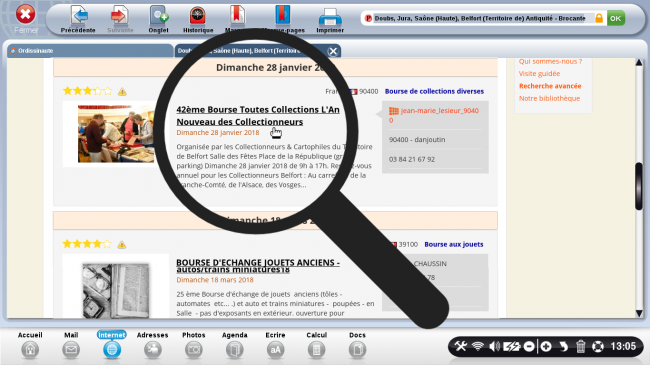This screenshot has width=650, height=365.
Task: Click the '90400 - danjoutin' location text
Action: [417, 140]
